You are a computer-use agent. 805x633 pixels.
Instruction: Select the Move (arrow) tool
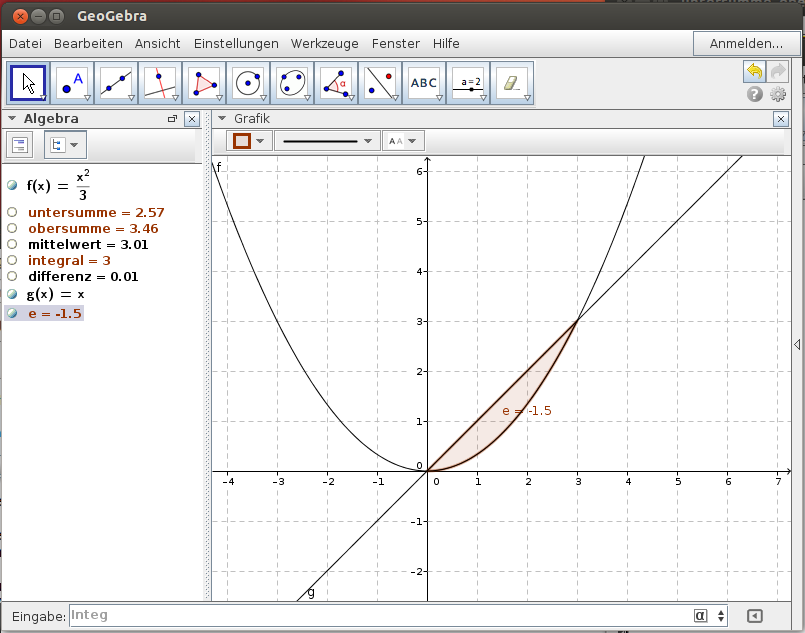pos(28,83)
